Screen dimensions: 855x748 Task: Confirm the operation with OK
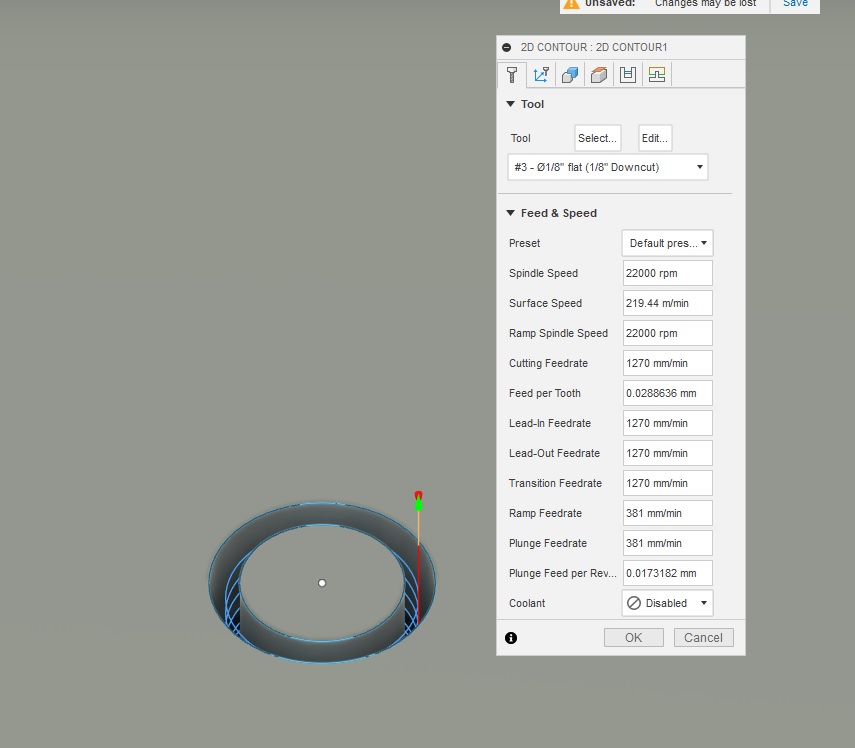point(633,637)
